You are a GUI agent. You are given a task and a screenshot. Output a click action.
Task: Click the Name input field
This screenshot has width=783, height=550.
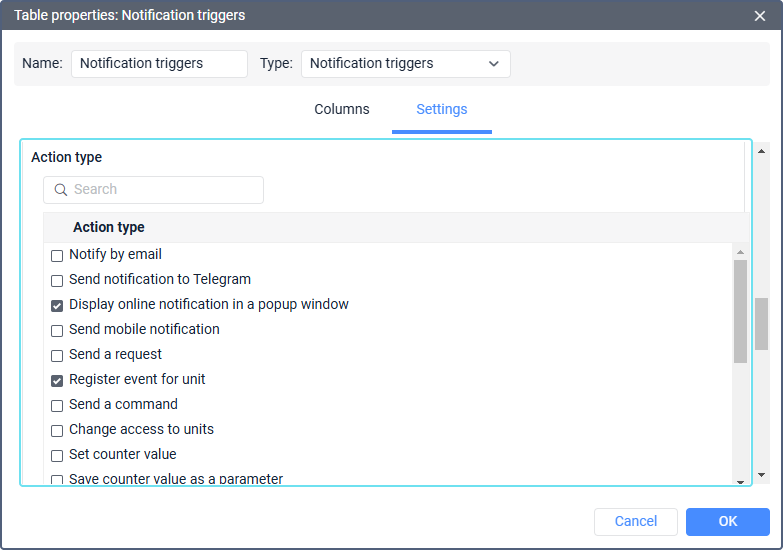[x=159, y=64]
